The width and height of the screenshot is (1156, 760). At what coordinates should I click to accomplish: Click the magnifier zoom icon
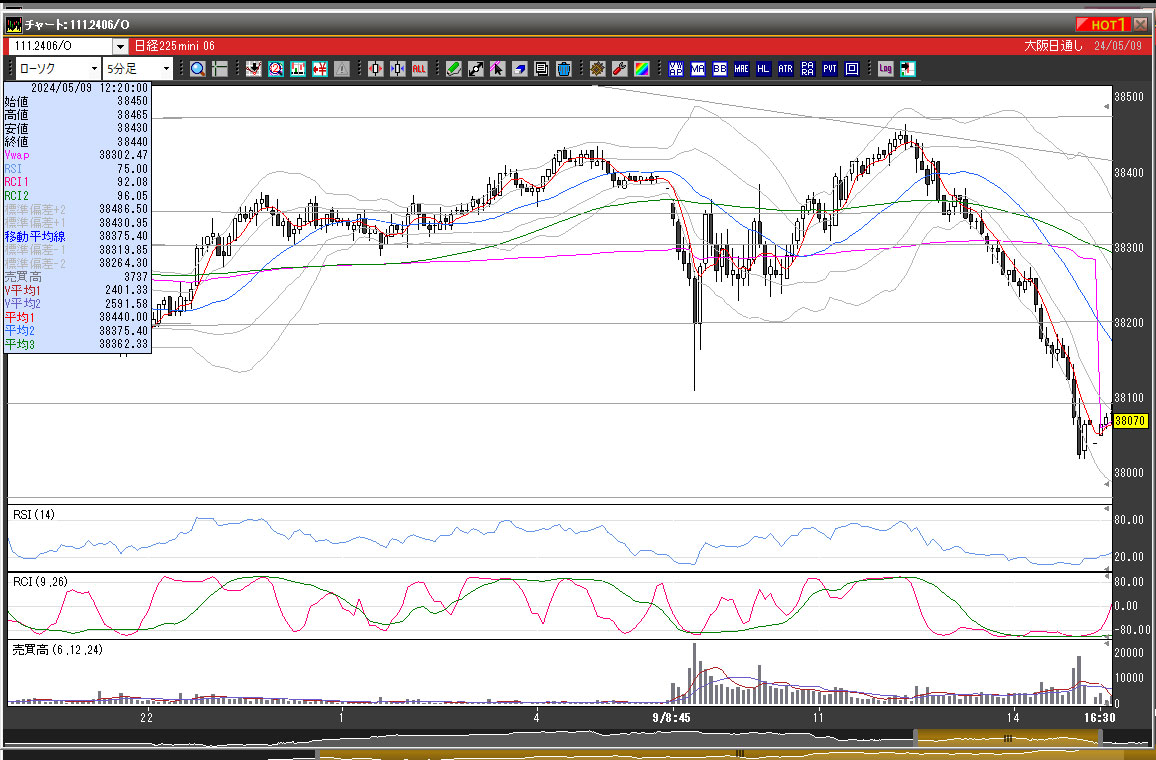[198, 69]
